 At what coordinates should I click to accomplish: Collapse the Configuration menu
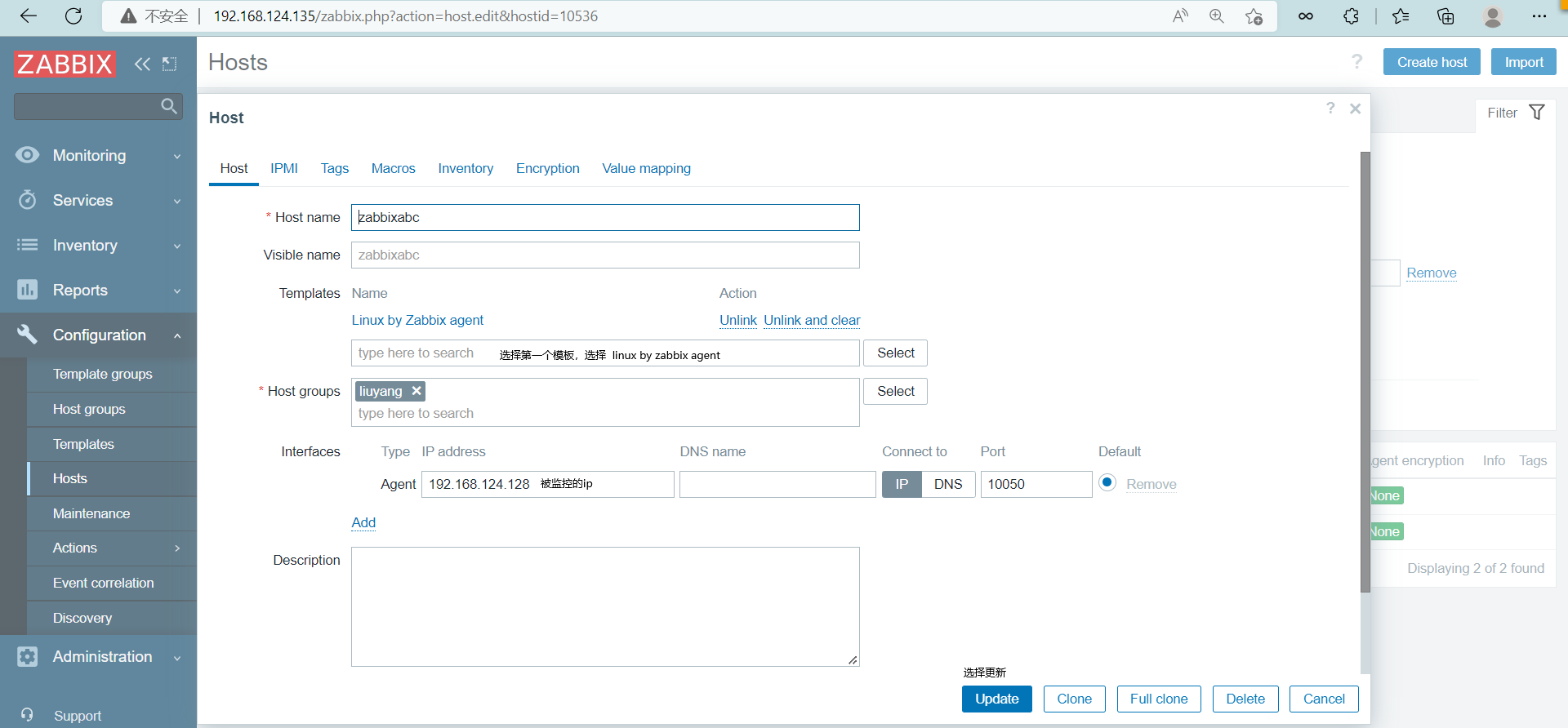(x=177, y=335)
